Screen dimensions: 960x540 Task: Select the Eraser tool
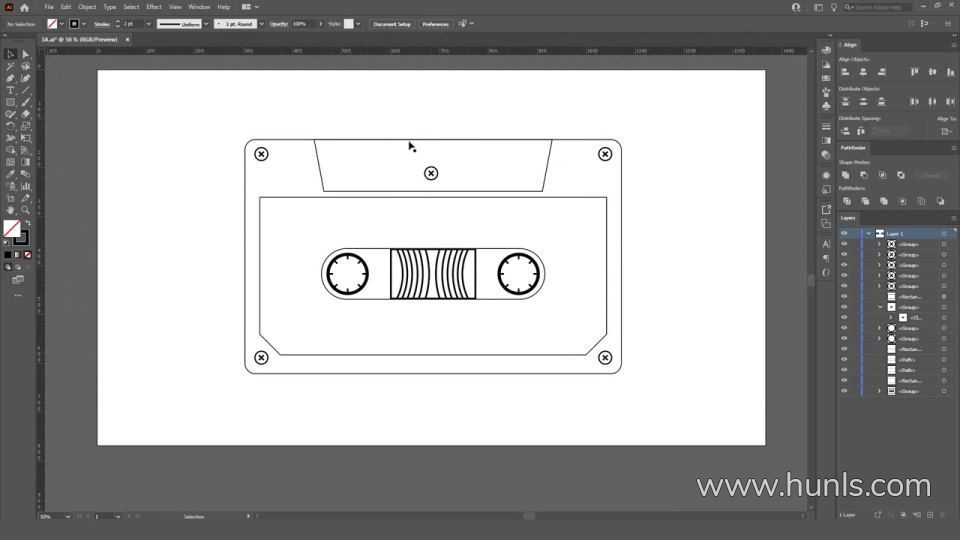(x=26, y=114)
